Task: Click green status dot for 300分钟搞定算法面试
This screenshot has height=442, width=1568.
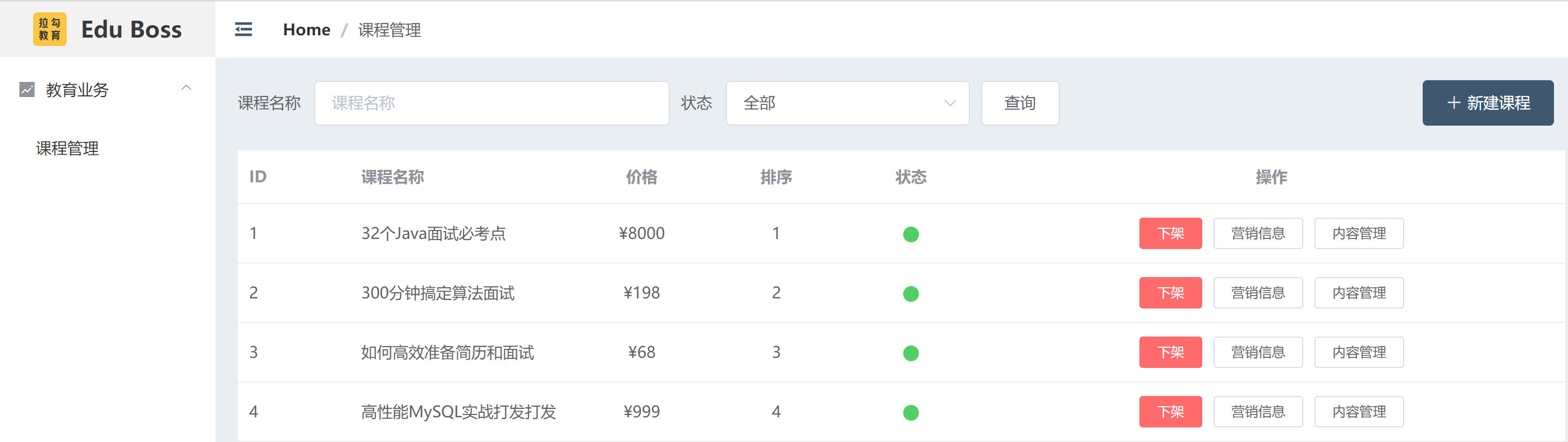Action: pos(911,294)
